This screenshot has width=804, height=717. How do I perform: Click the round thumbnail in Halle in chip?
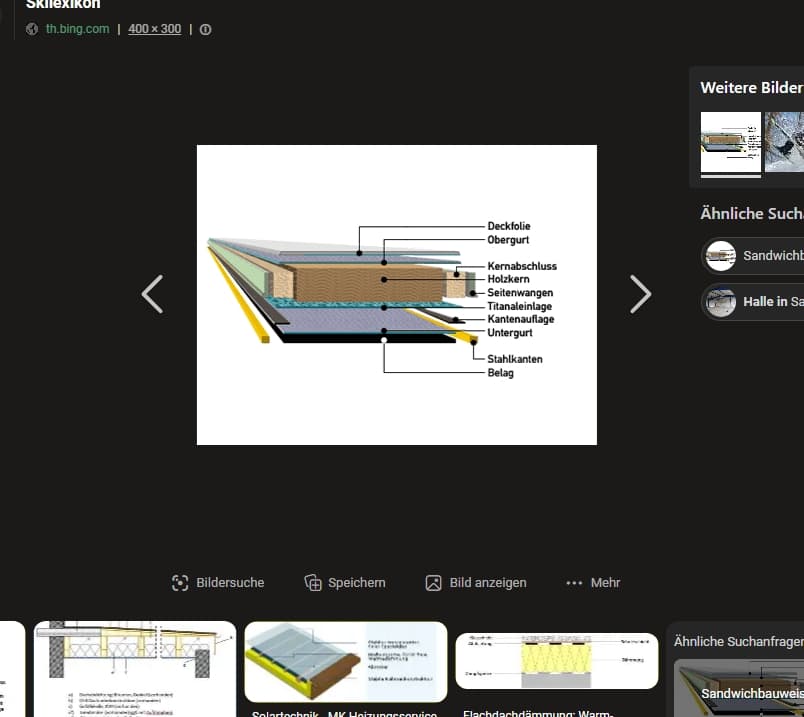coord(720,302)
